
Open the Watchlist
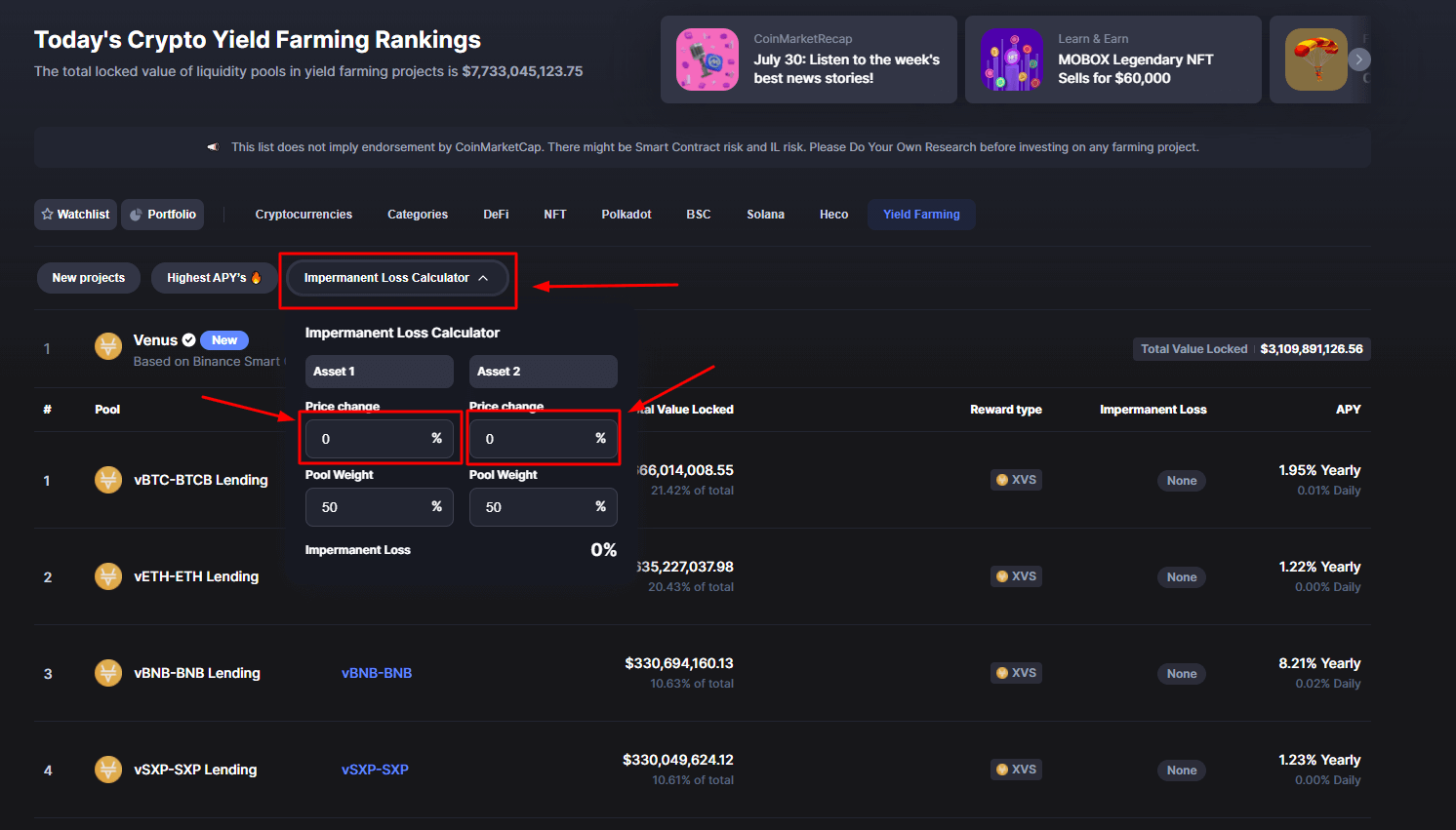(75, 215)
